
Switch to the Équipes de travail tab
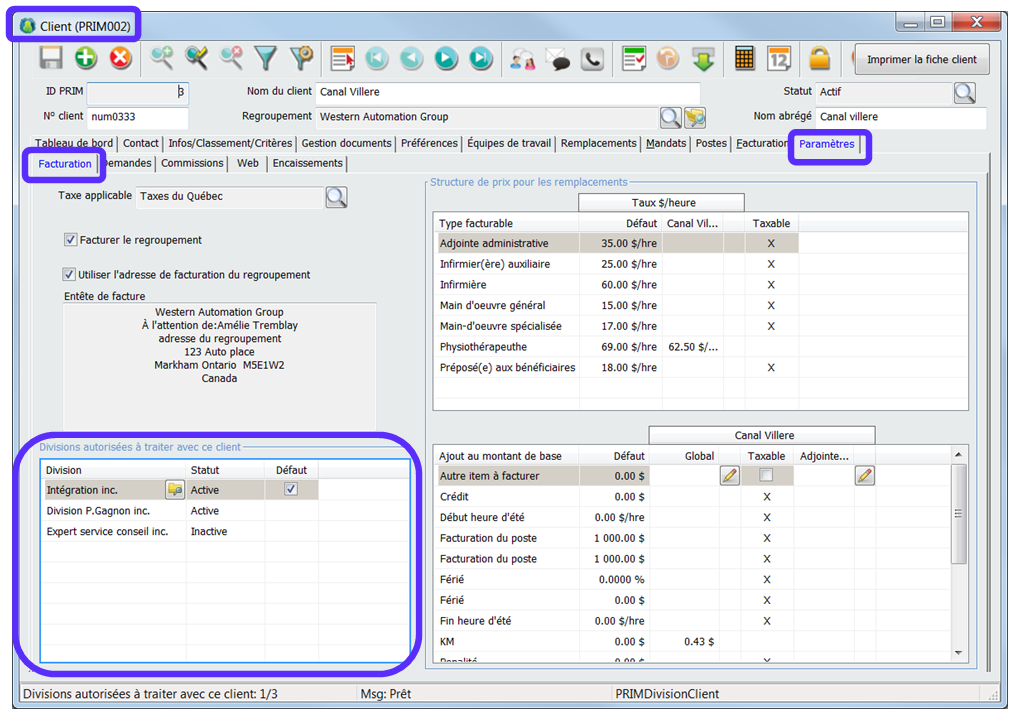pyautogui.click(x=508, y=144)
